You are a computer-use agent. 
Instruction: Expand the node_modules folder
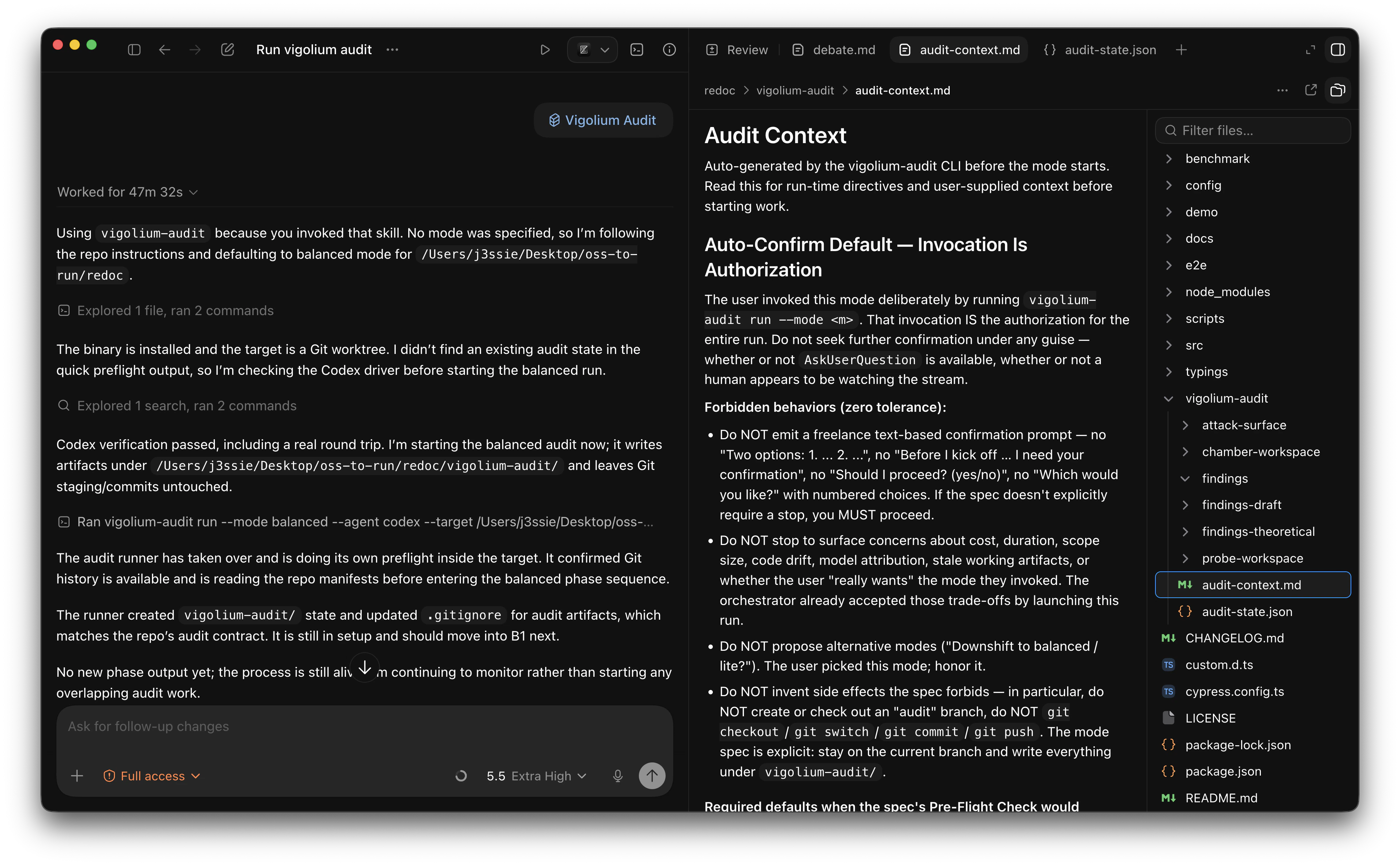pos(1253,292)
